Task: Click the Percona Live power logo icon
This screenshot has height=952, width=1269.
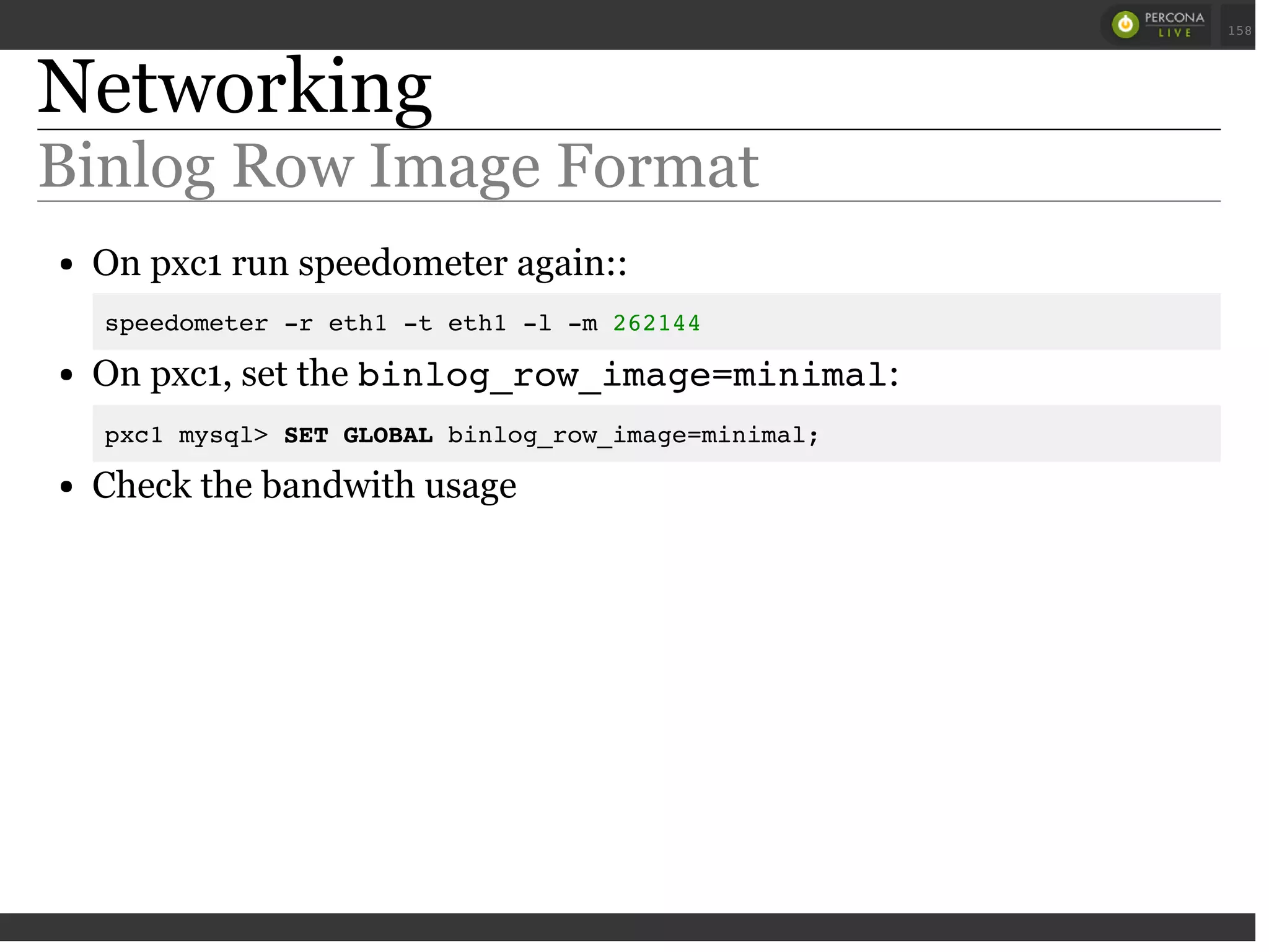Action: 1125,25
